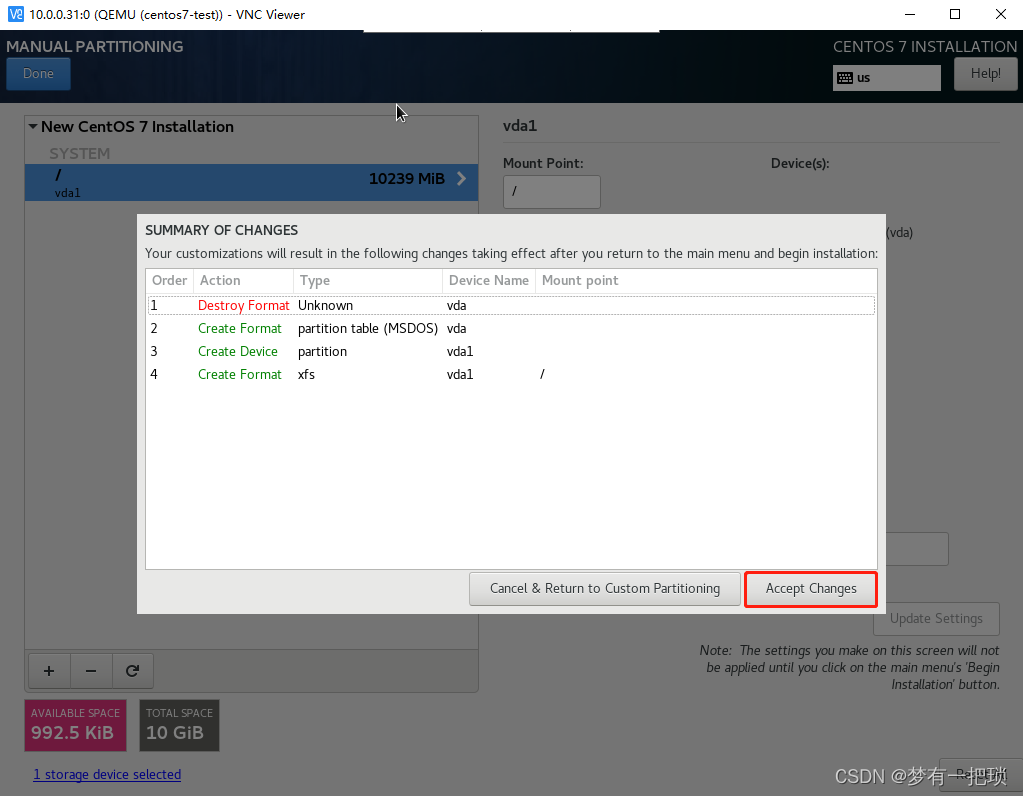The height and width of the screenshot is (796, 1023).
Task: Click the TOTAL SPACE 10 GiB box
Action: coord(179,725)
